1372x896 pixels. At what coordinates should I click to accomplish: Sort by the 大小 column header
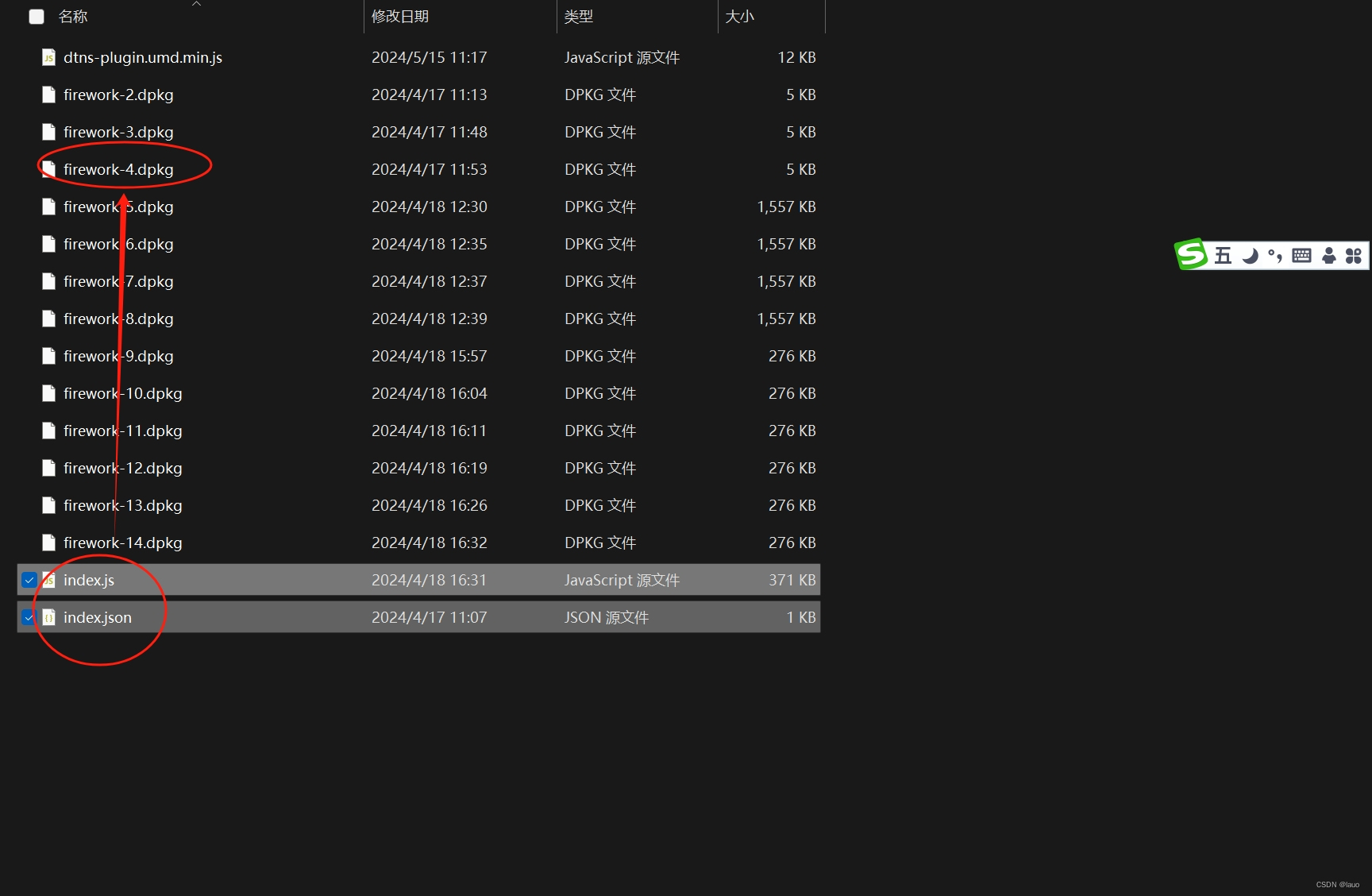click(x=740, y=16)
